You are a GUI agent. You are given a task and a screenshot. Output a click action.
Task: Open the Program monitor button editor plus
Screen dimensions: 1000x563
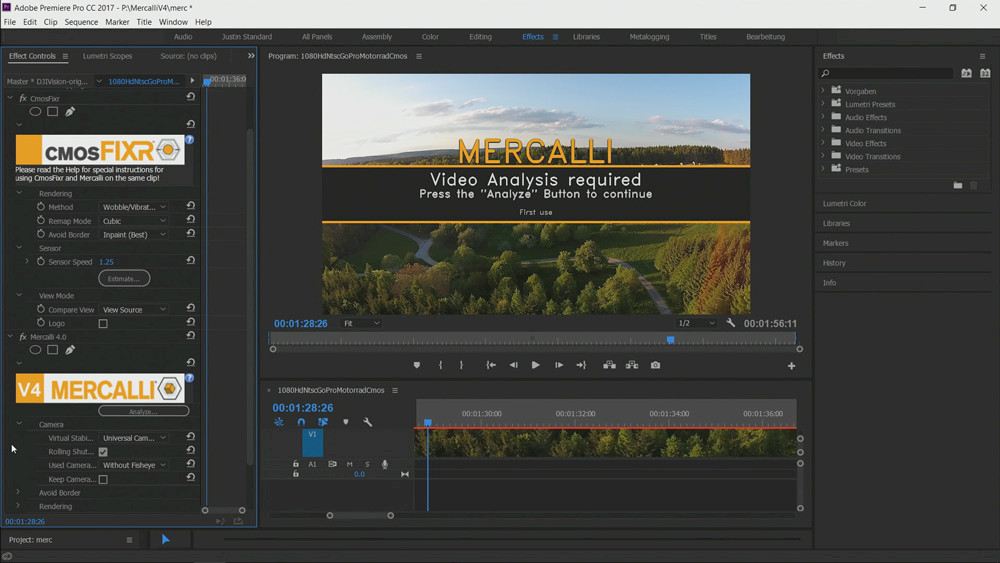(x=791, y=366)
